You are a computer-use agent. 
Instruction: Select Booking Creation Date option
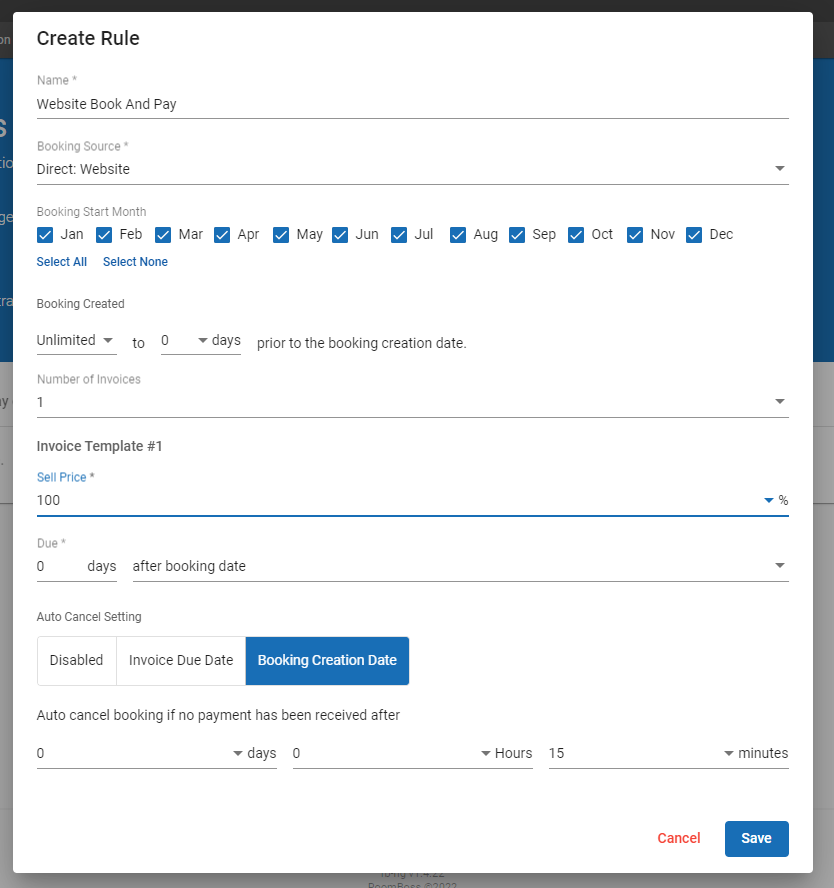(327, 660)
